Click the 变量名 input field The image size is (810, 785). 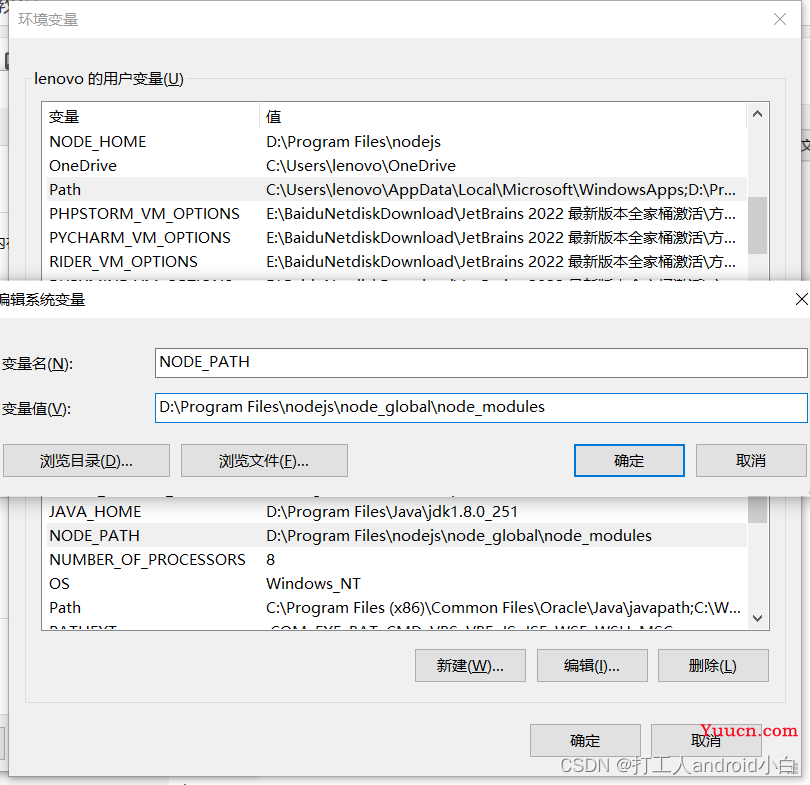click(x=481, y=363)
